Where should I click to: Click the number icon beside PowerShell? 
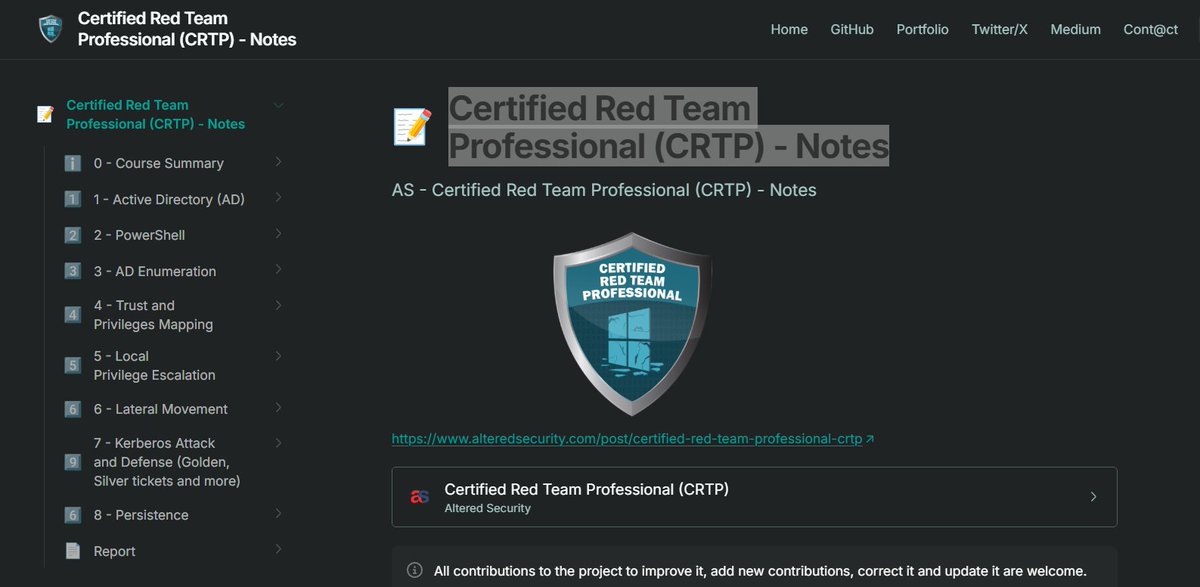(x=72, y=235)
